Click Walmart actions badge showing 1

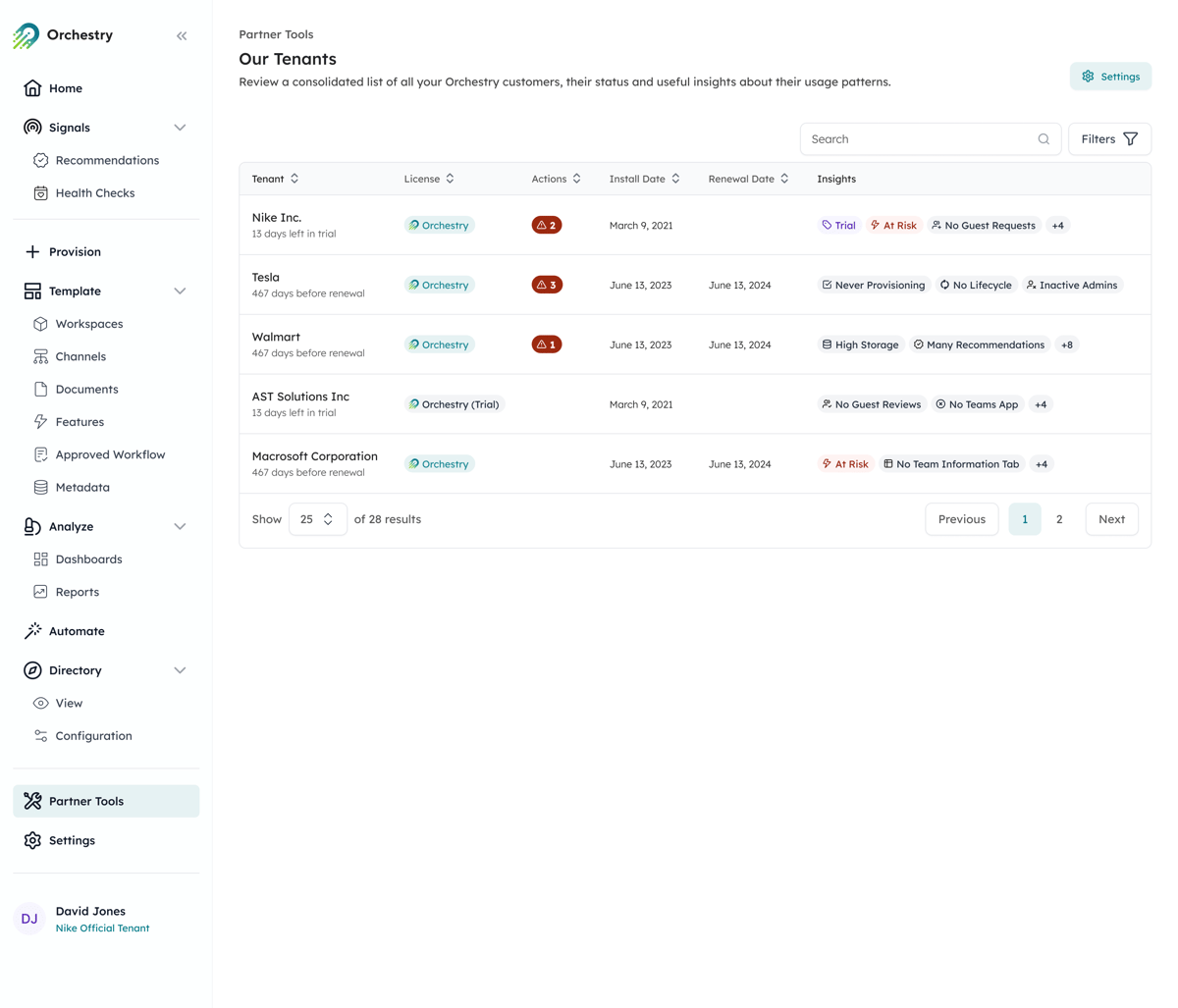point(547,345)
